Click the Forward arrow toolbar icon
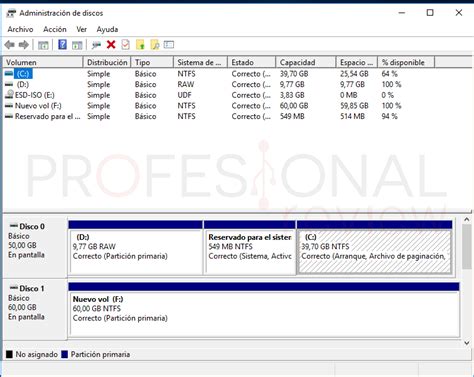The width and height of the screenshot is (474, 377). pos(24,44)
